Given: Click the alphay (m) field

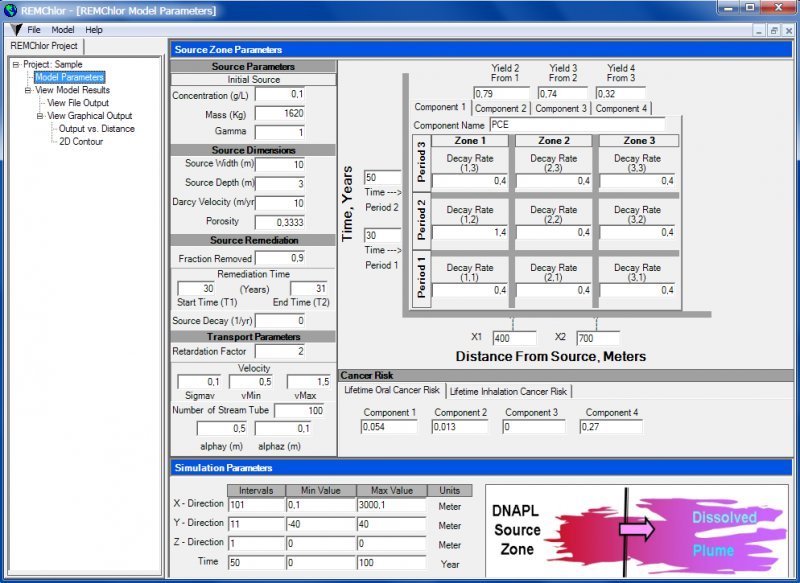Looking at the screenshot, I should coord(222,428).
